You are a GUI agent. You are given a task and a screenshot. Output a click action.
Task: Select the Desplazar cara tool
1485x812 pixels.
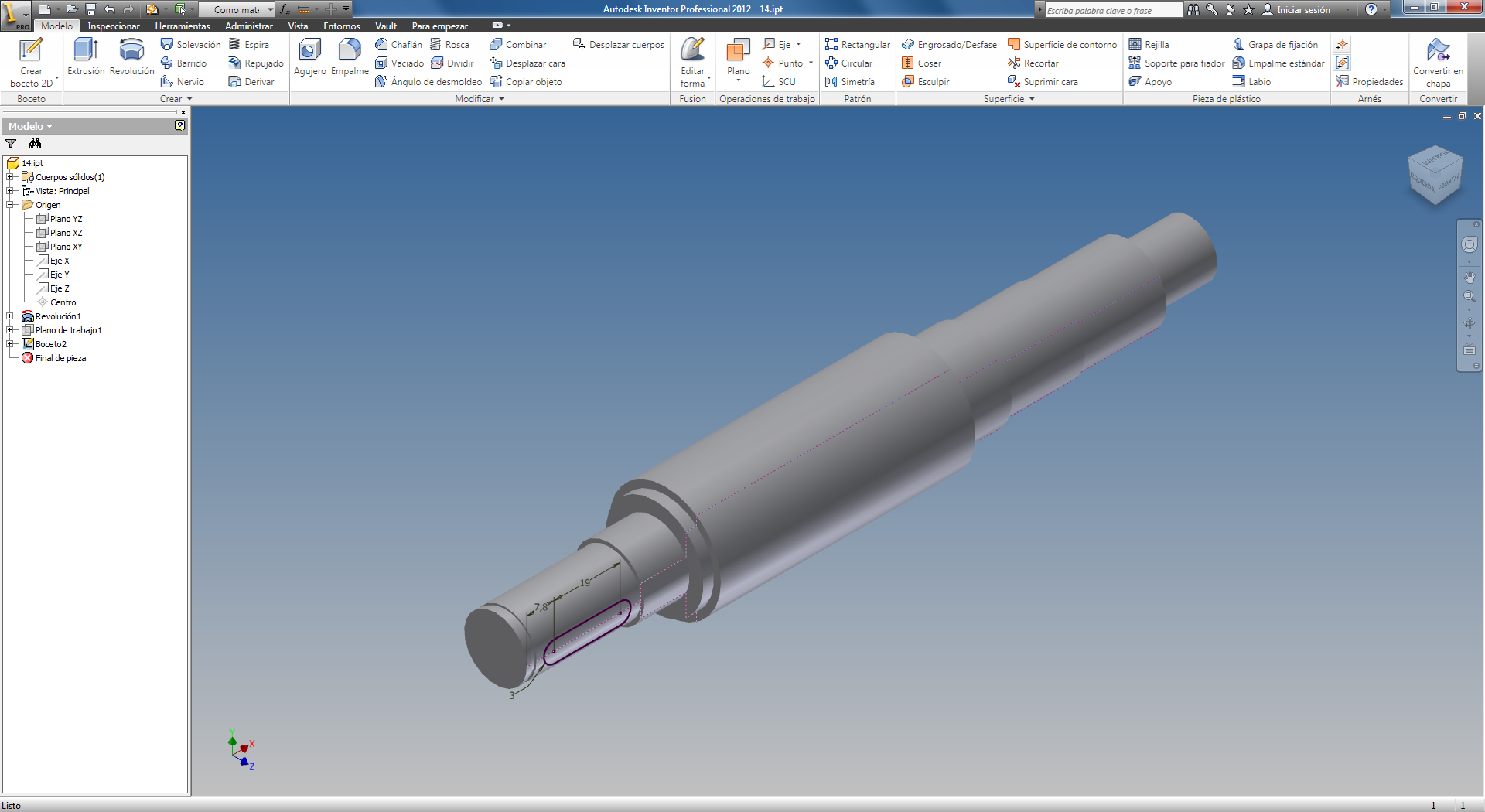[x=527, y=63]
